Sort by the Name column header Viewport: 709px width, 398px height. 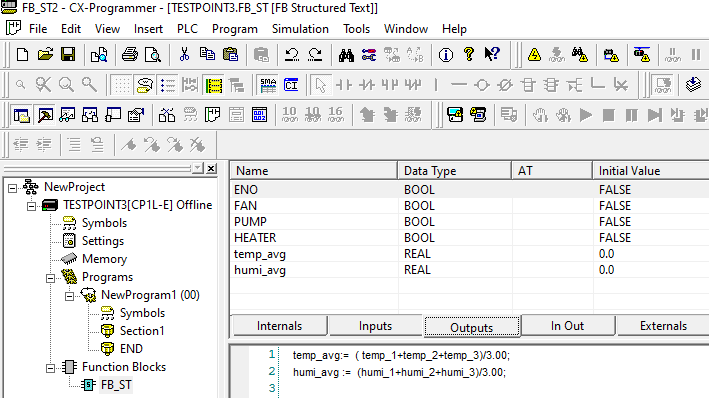pyautogui.click(x=314, y=171)
